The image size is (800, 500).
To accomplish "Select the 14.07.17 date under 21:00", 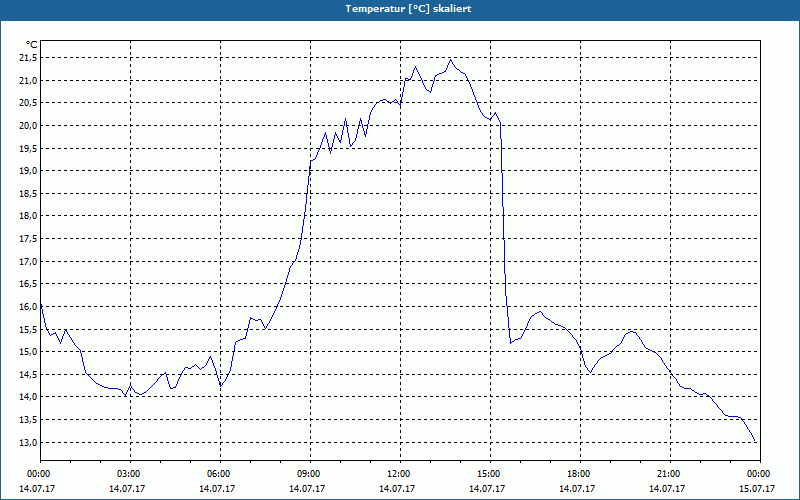I will (x=667, y=489).
